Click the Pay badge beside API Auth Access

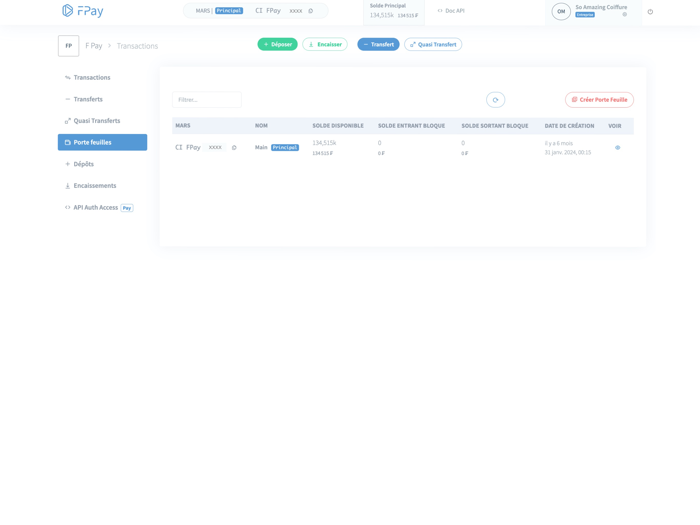pyautogui.click(x=127, y=208)
